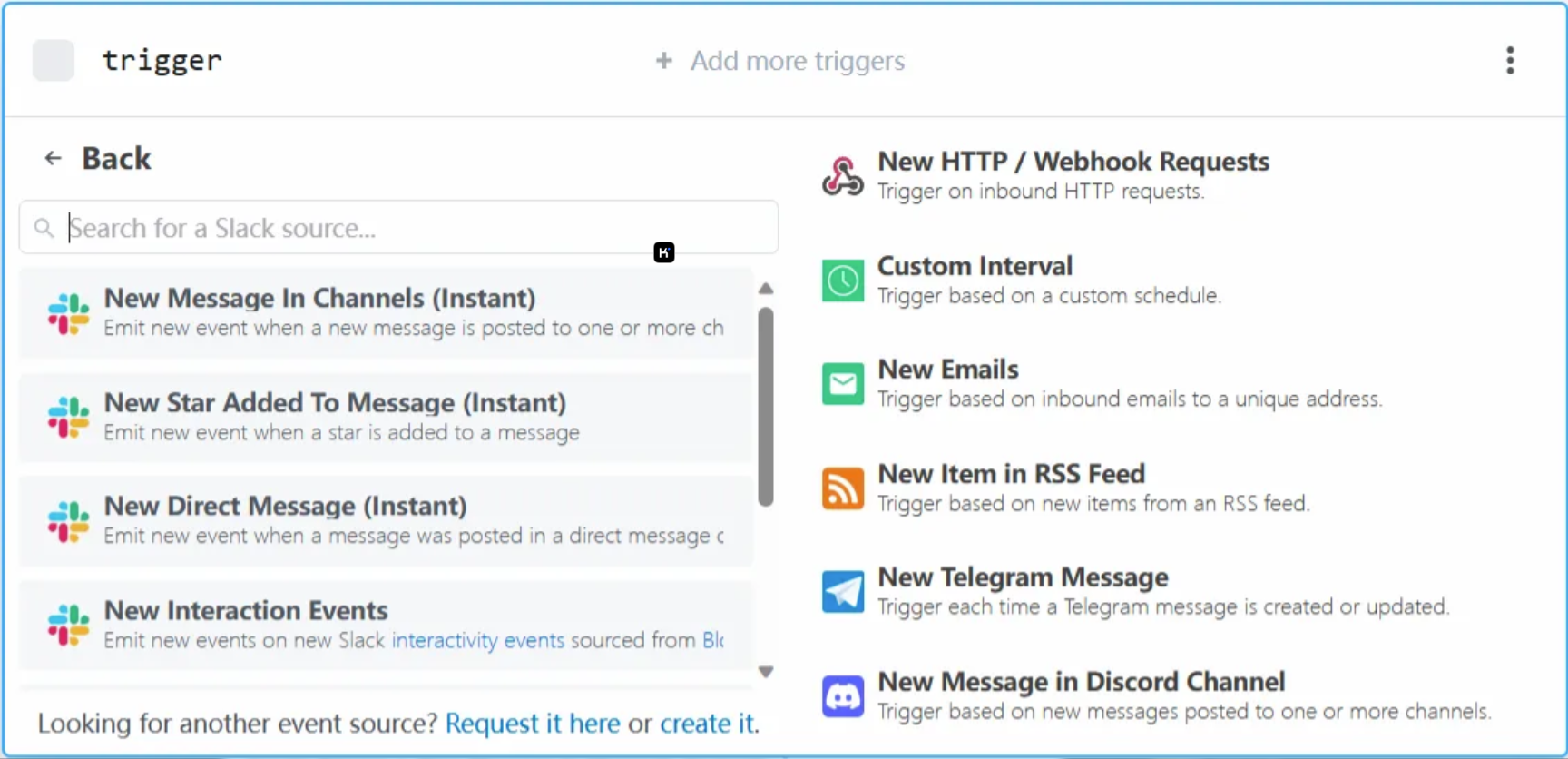The image size is (1568, 759).
Task: Click the create it link
Action: click(707, 724)
